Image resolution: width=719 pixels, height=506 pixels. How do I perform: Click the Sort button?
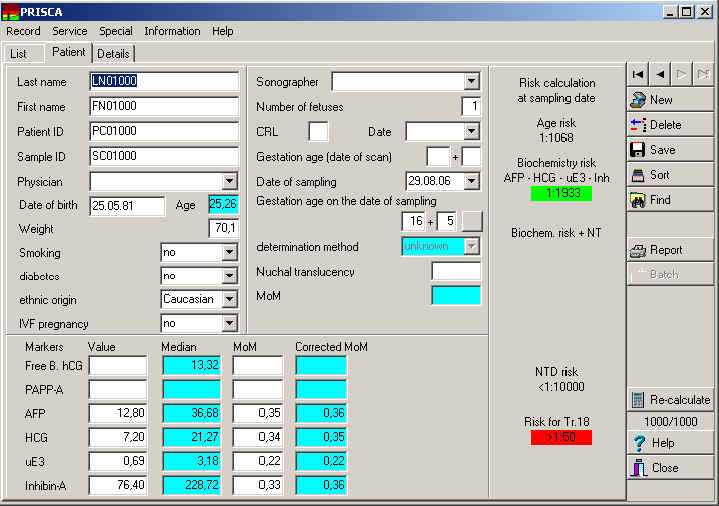pos(670,175)
